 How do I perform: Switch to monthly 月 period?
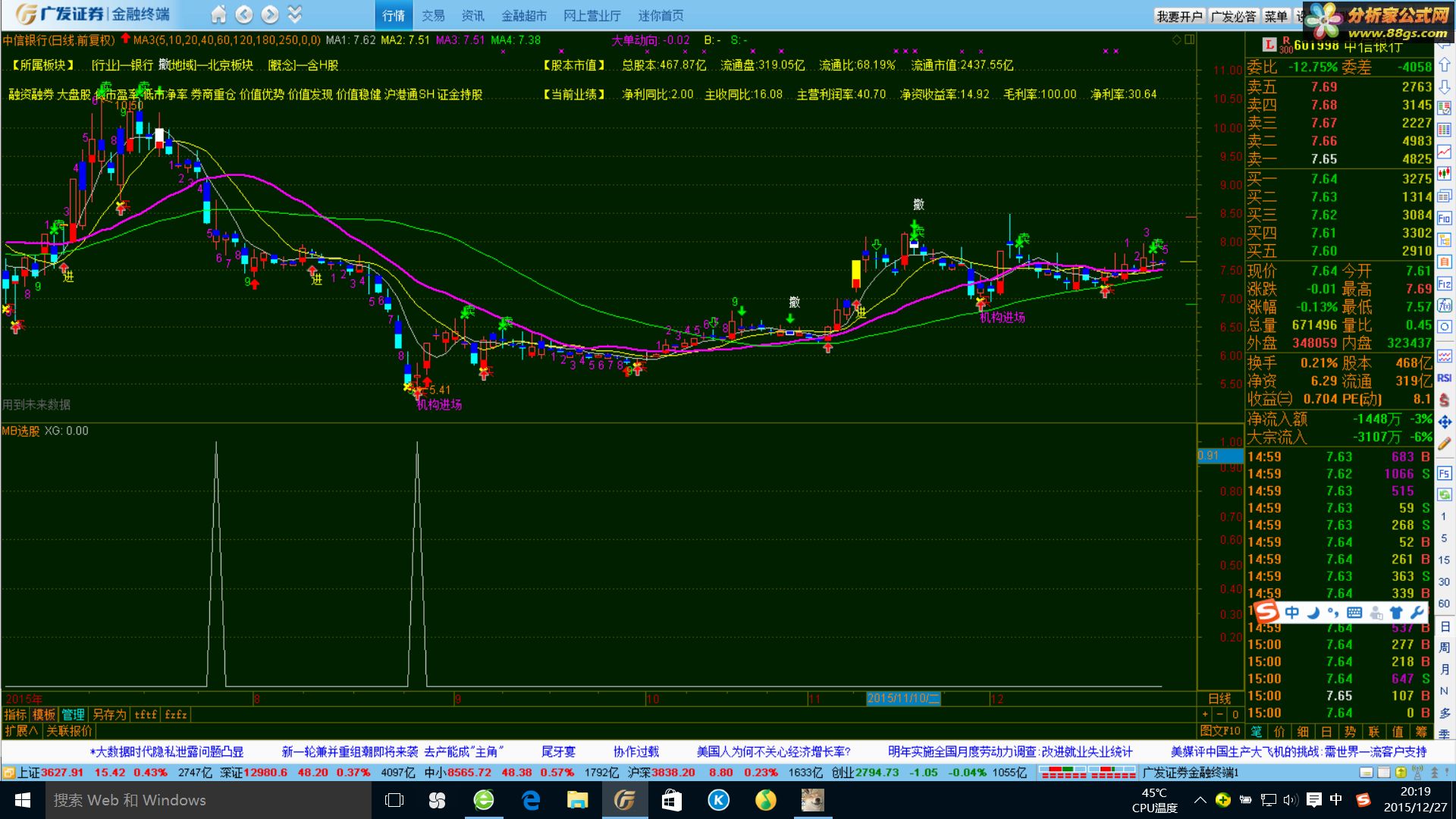pos(1445,670)
